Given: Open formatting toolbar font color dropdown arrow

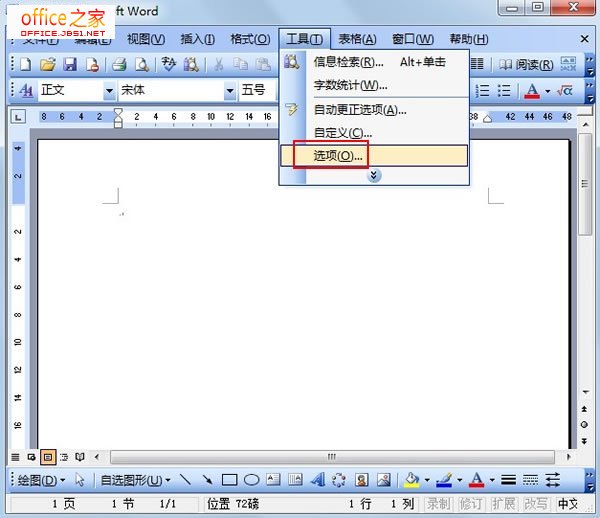Looking at the screenshot, I should tap(548, 91).
